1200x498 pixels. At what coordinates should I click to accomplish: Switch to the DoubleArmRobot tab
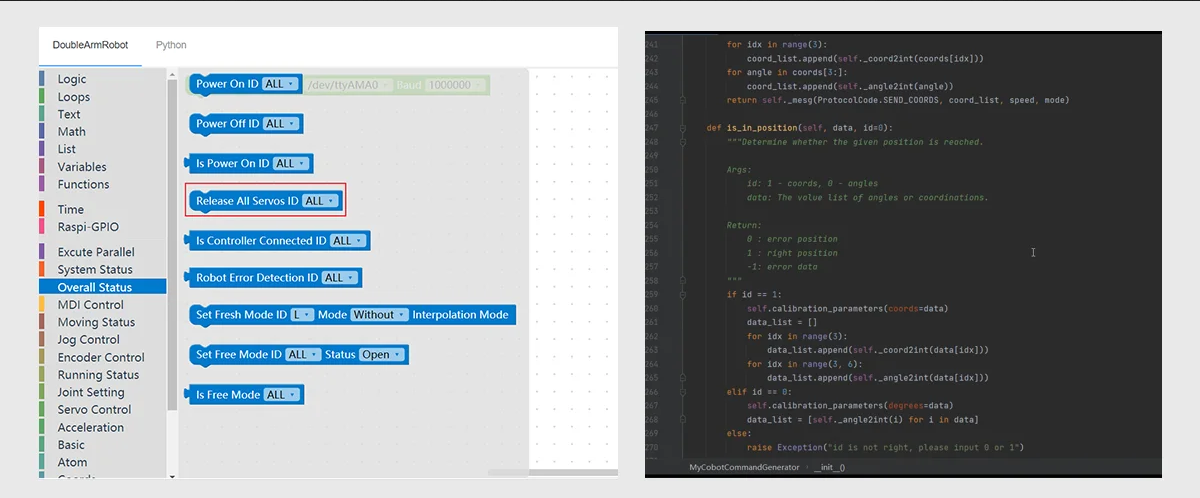click(90, 45)
